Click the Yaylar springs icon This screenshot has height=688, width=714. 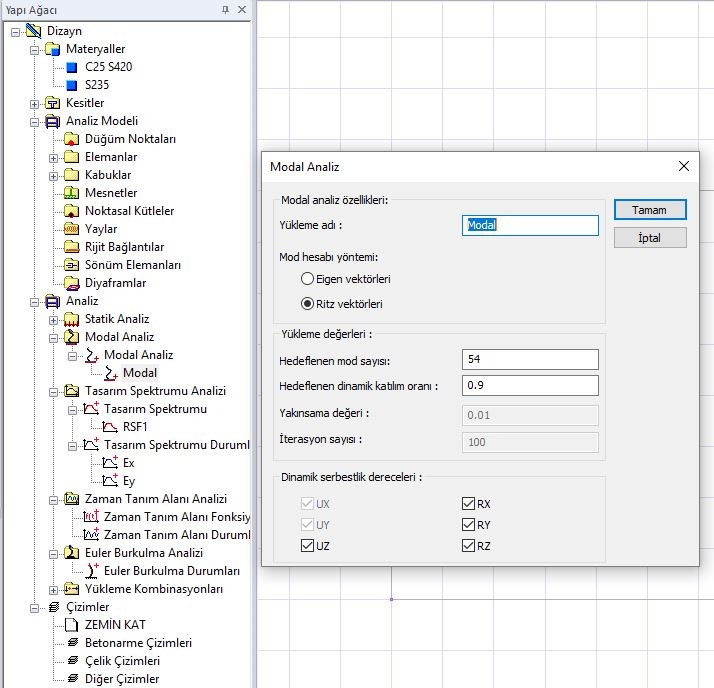(71, 229)
